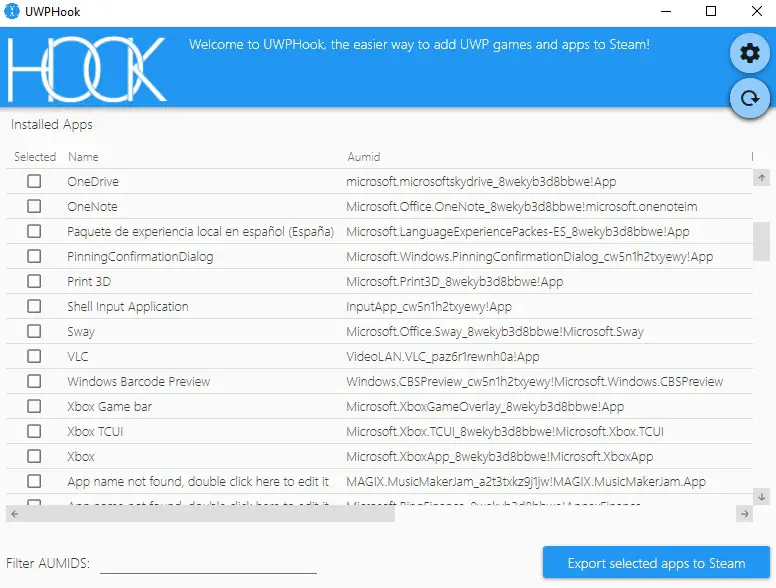Check the PinningConfirmationDialog row checkbox

34,256
